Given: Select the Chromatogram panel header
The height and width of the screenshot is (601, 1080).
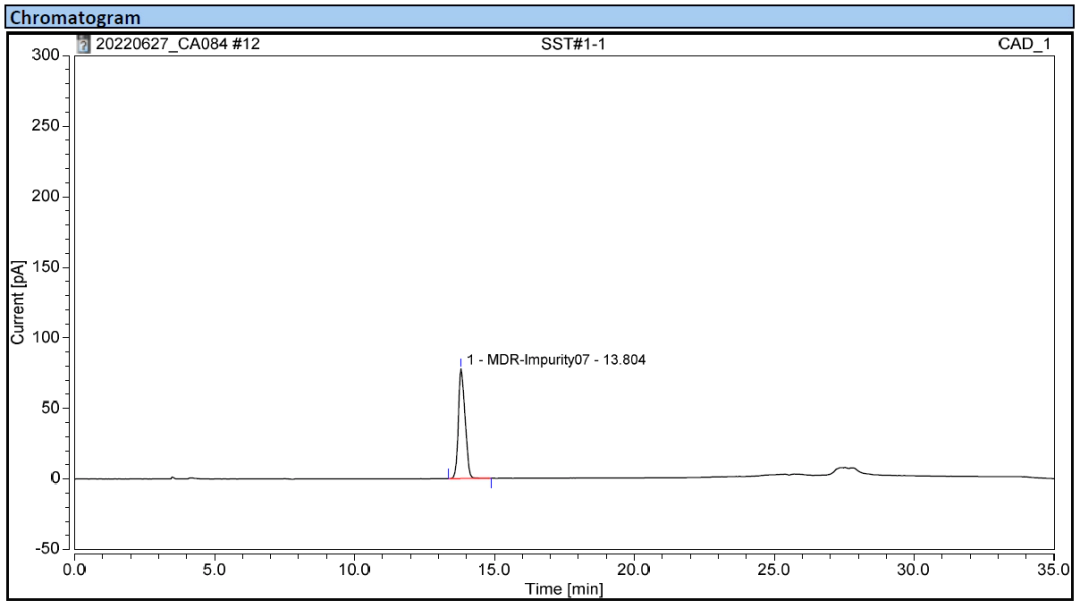Looking at the screenshot, I should (x=539, y=17).
